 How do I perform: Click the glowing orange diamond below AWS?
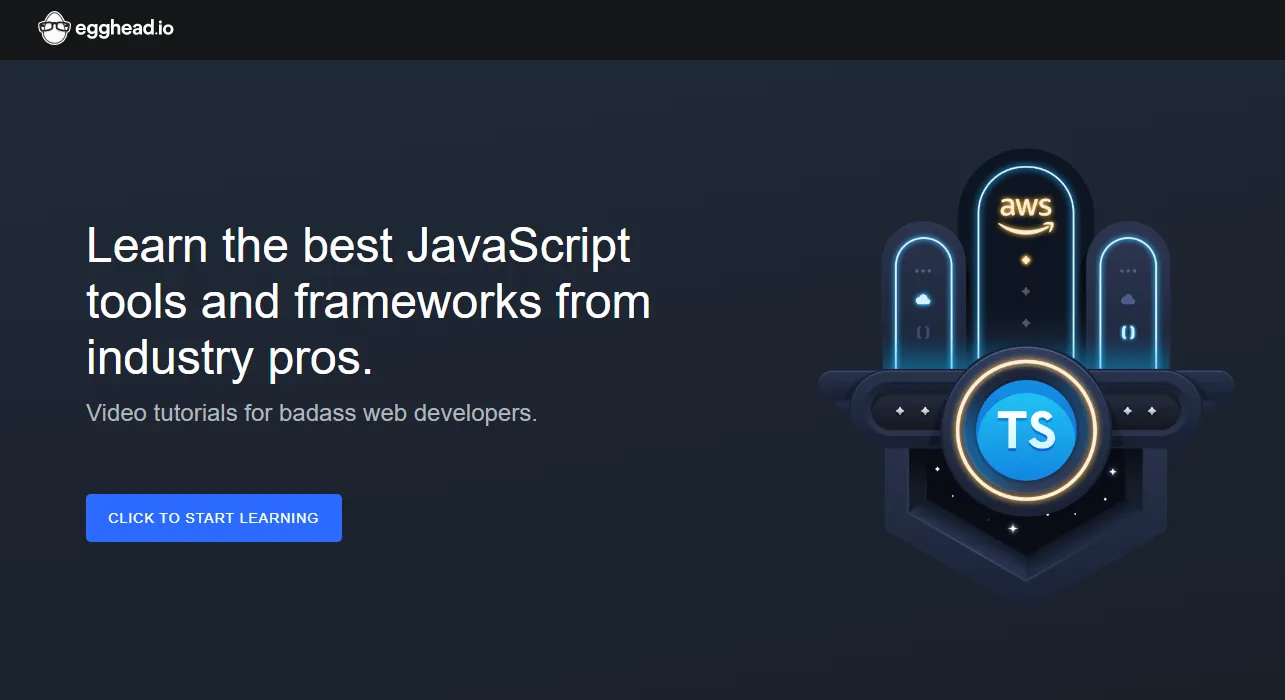click(1025, 260)
